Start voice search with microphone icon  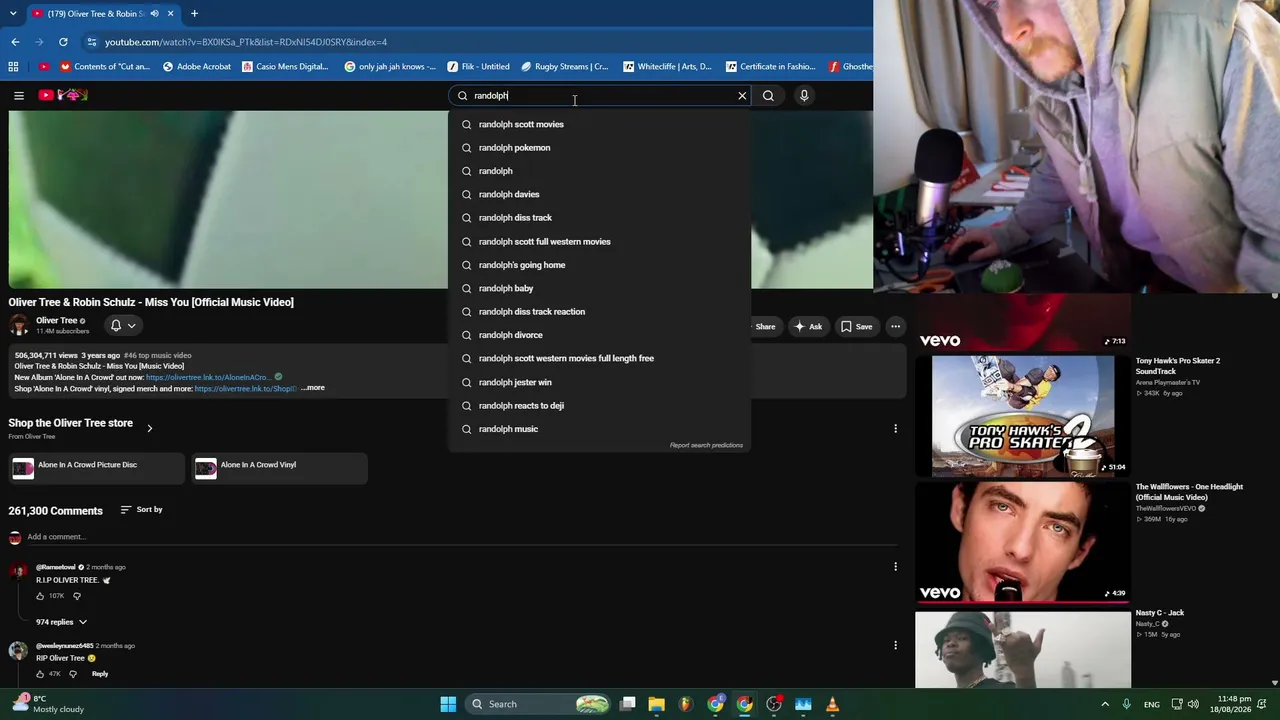804,96
